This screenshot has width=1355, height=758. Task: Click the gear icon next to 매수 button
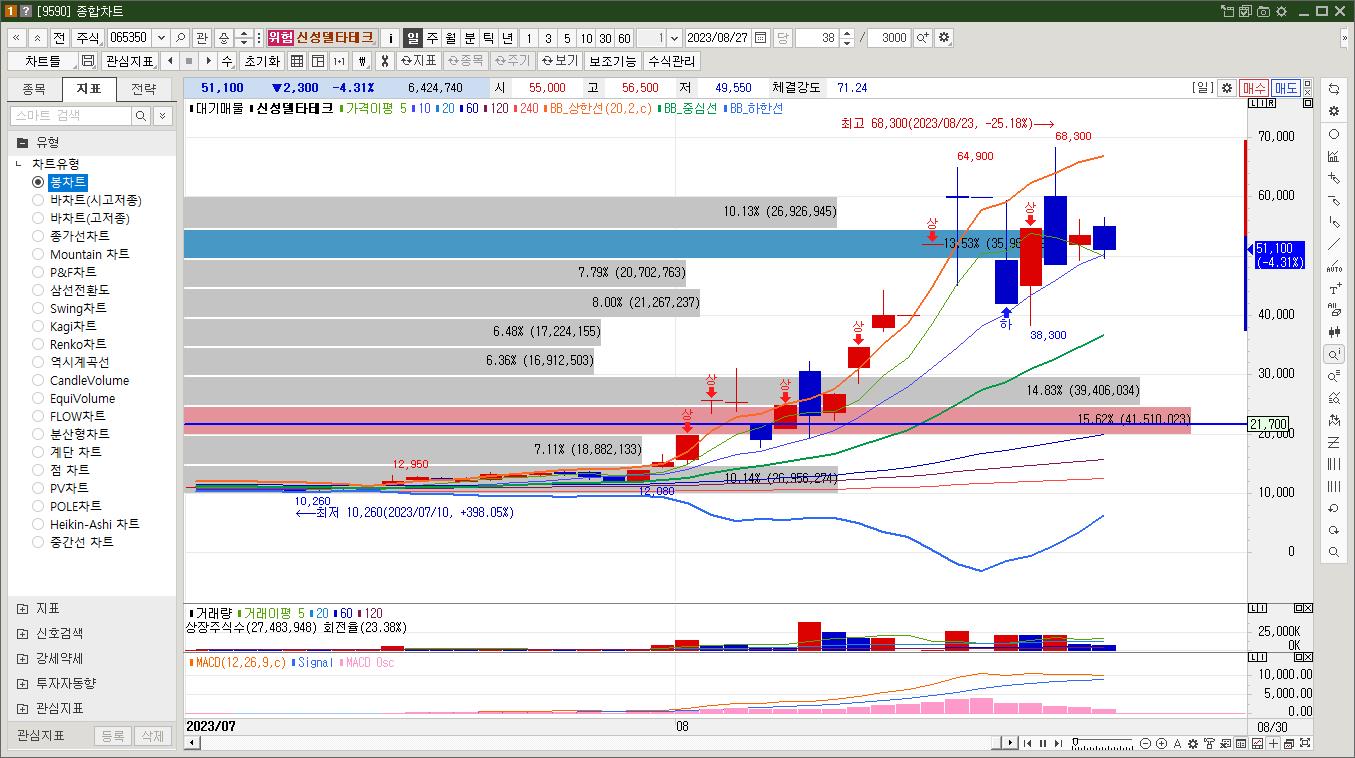click(1227, 88)
